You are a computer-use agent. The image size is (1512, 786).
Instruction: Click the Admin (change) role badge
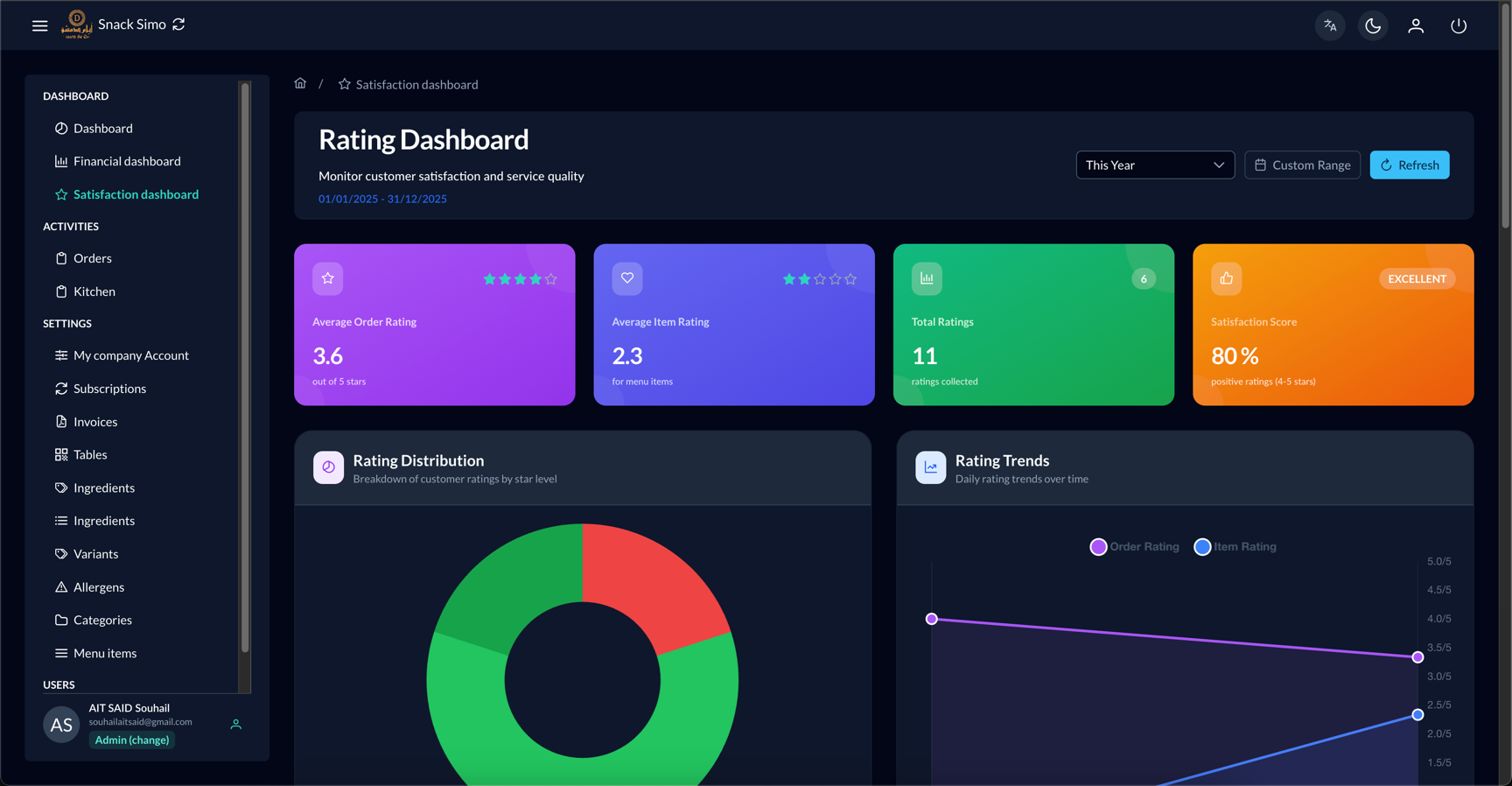pyautogui.click(x=132, y=740)
